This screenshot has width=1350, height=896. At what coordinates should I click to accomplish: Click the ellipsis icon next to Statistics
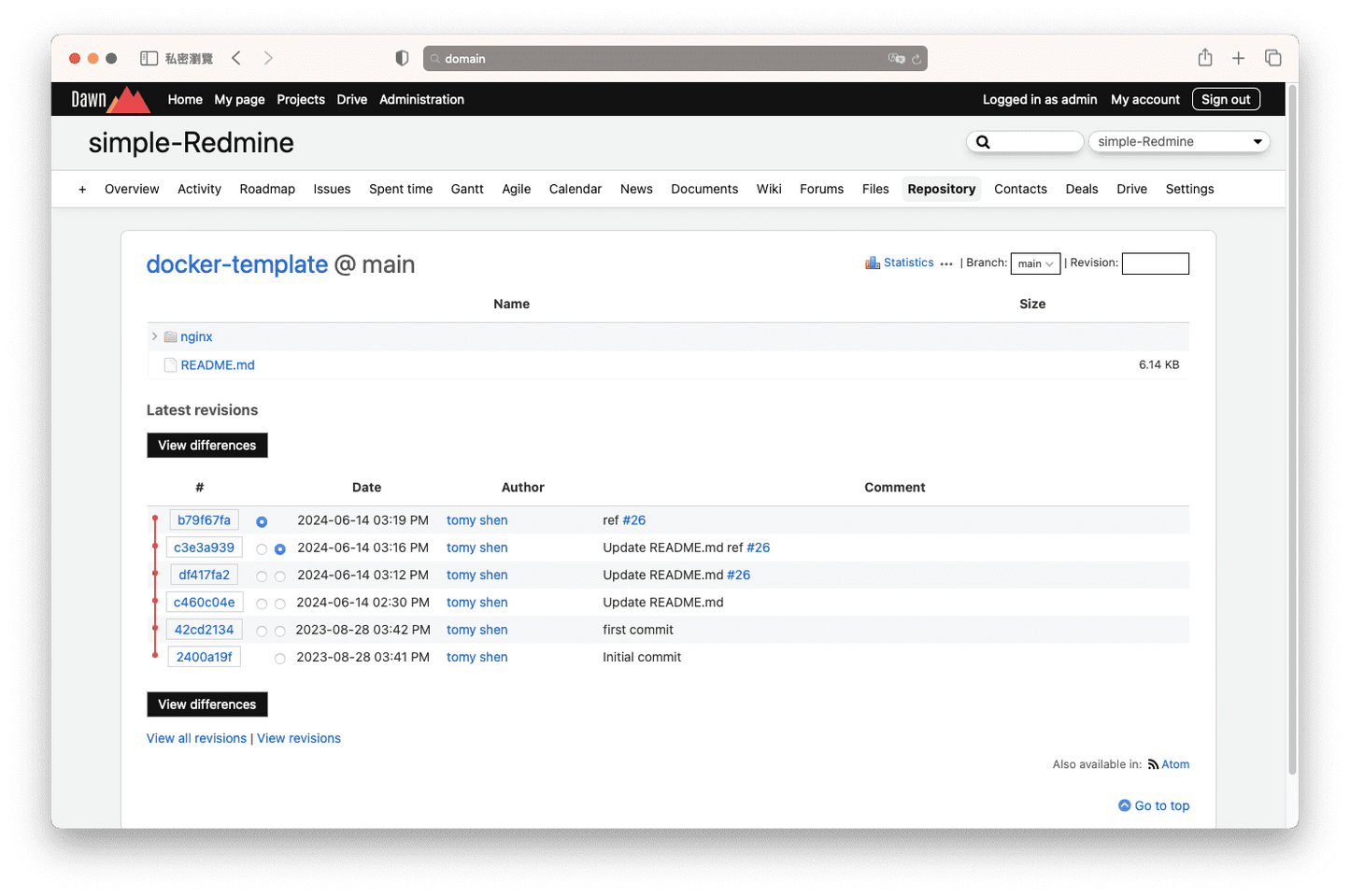click(946, 264)
